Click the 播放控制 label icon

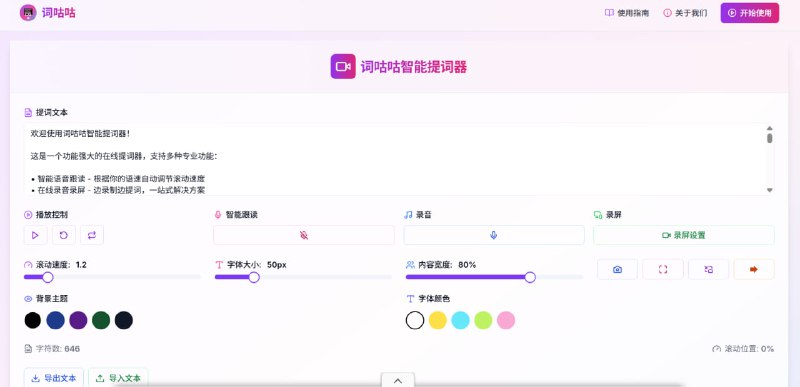28,215
